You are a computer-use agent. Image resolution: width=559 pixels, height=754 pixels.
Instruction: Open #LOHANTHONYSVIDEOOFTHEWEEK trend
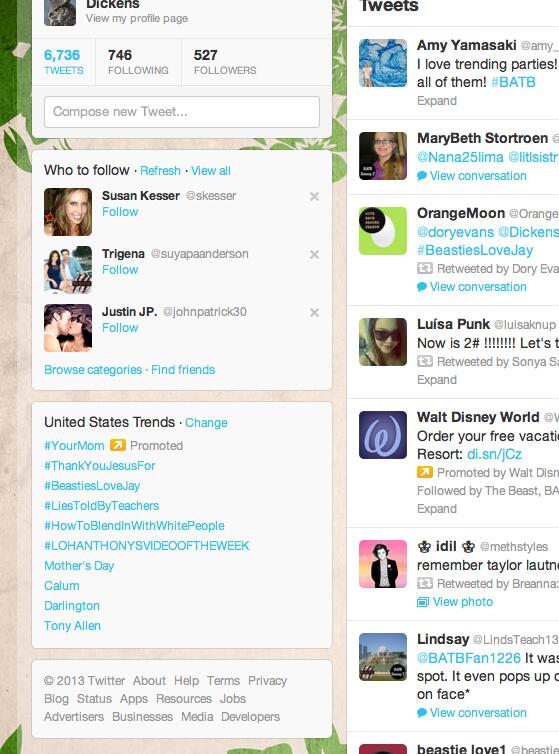(147, 546)
